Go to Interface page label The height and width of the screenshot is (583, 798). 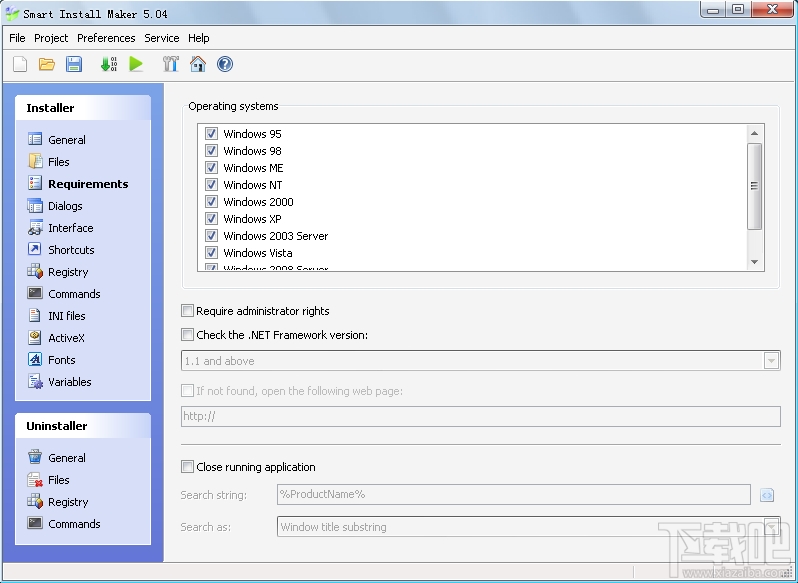[71, 228]
